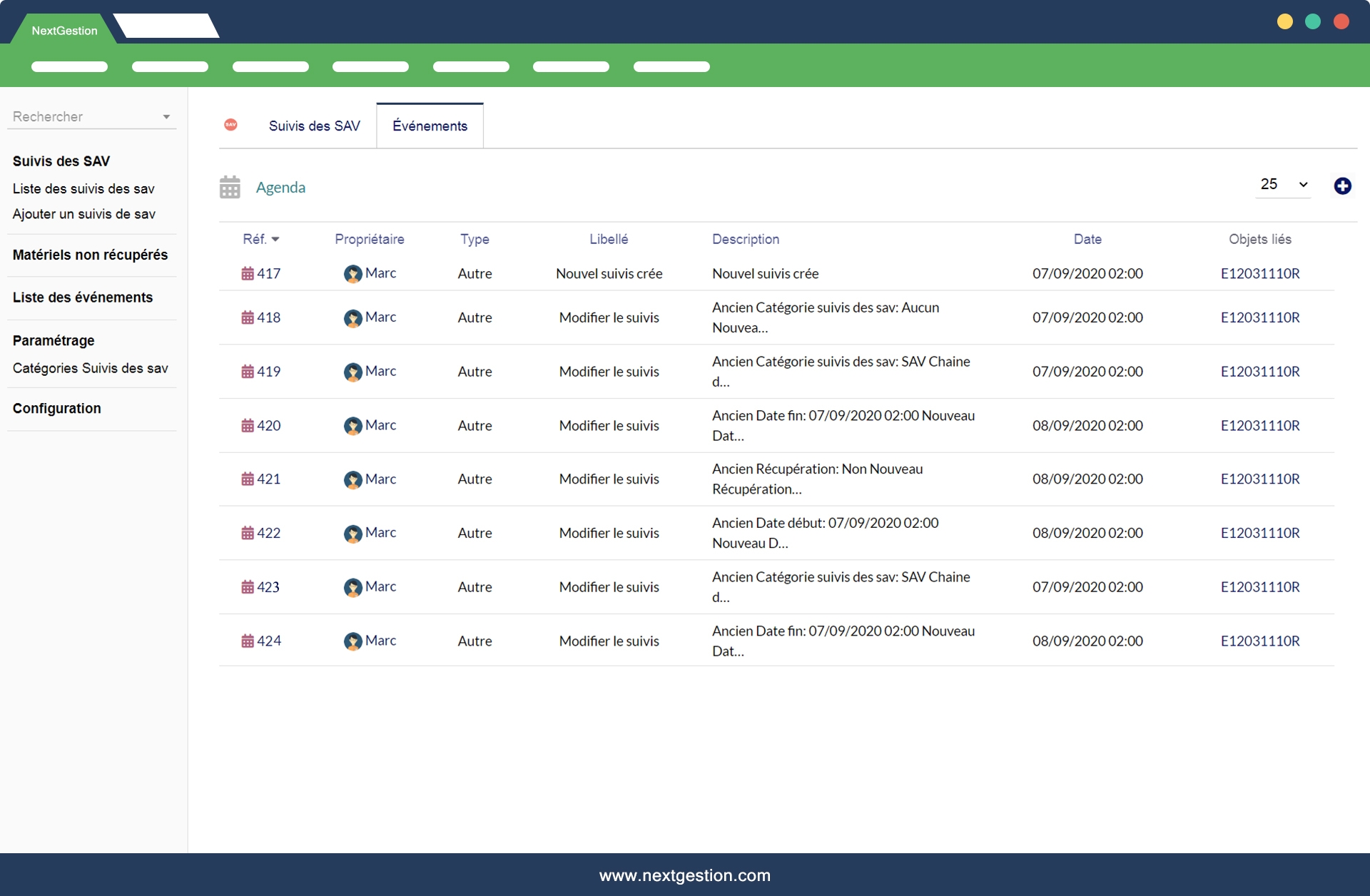1370x896 pixels.
Task: Toggle sort on Réf. column arrow
Action: pos(275,240)
